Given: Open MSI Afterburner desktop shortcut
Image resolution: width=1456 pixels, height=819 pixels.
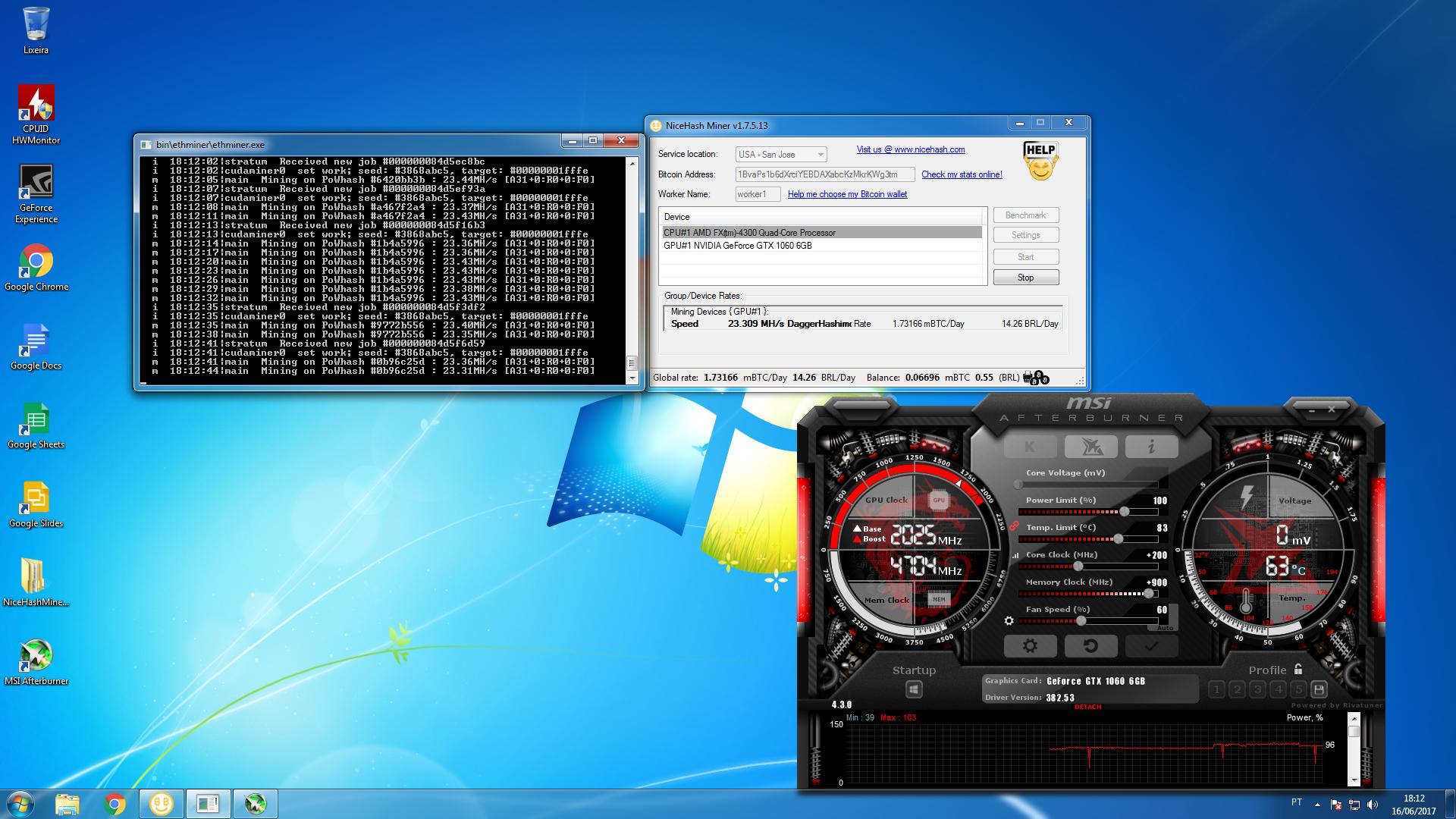Looking at the screenshot, I should pos(36,662).
